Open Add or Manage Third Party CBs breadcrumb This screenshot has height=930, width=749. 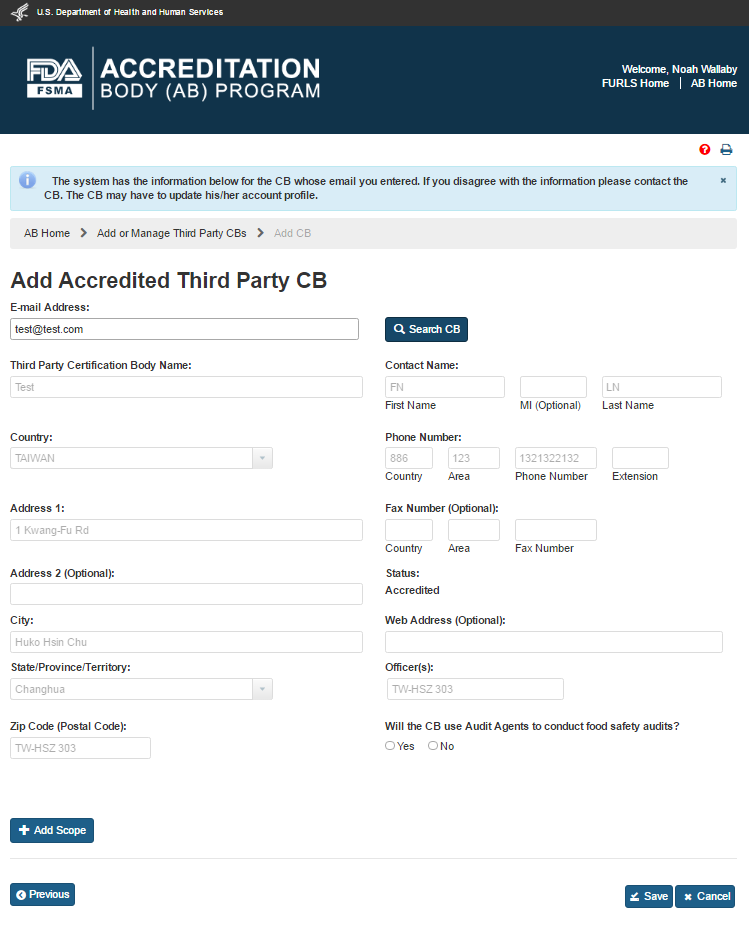(x=171, y=233)
